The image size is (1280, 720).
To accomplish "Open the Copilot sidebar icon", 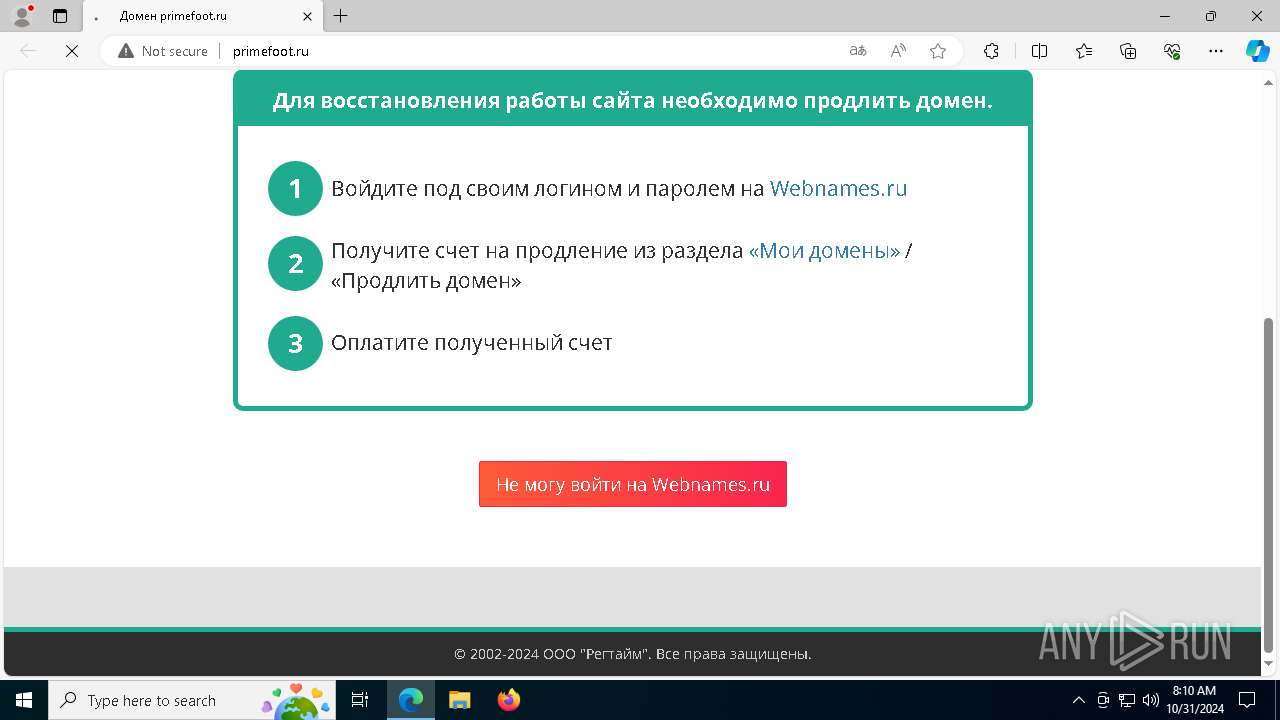I will (x=1257, y=51).
